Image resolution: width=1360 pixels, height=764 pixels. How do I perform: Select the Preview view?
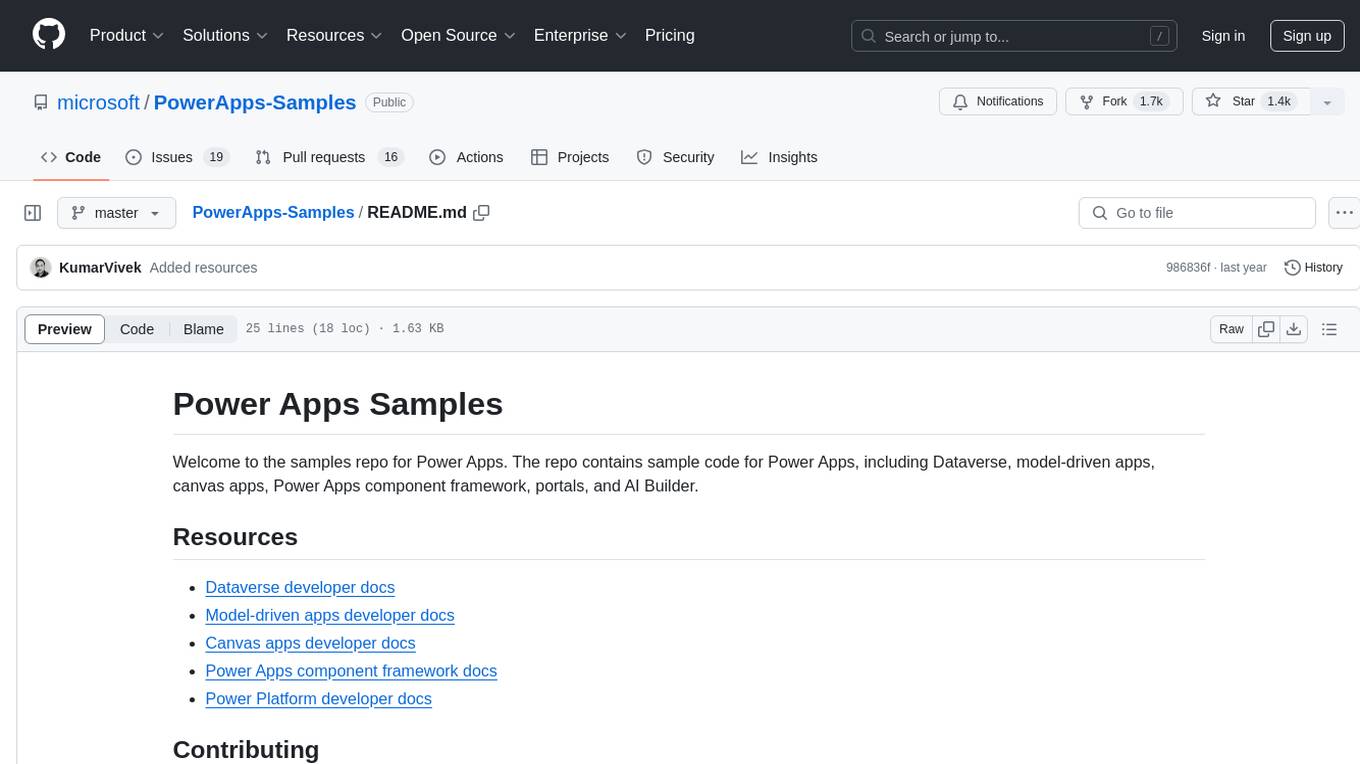pos(65,329)
